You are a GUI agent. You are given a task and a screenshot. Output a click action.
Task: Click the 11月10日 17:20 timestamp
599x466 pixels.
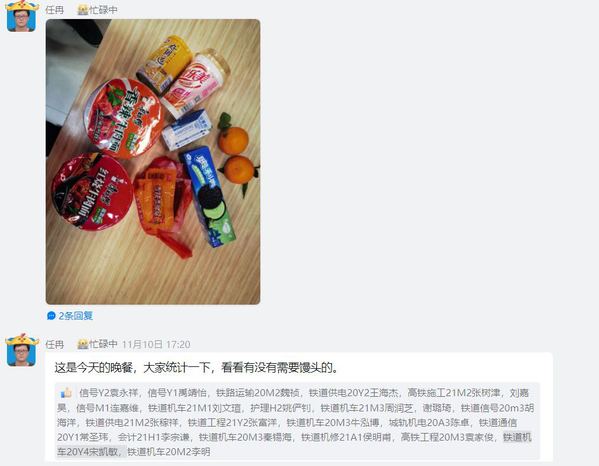pyautogui.click(x=156, y=345)
